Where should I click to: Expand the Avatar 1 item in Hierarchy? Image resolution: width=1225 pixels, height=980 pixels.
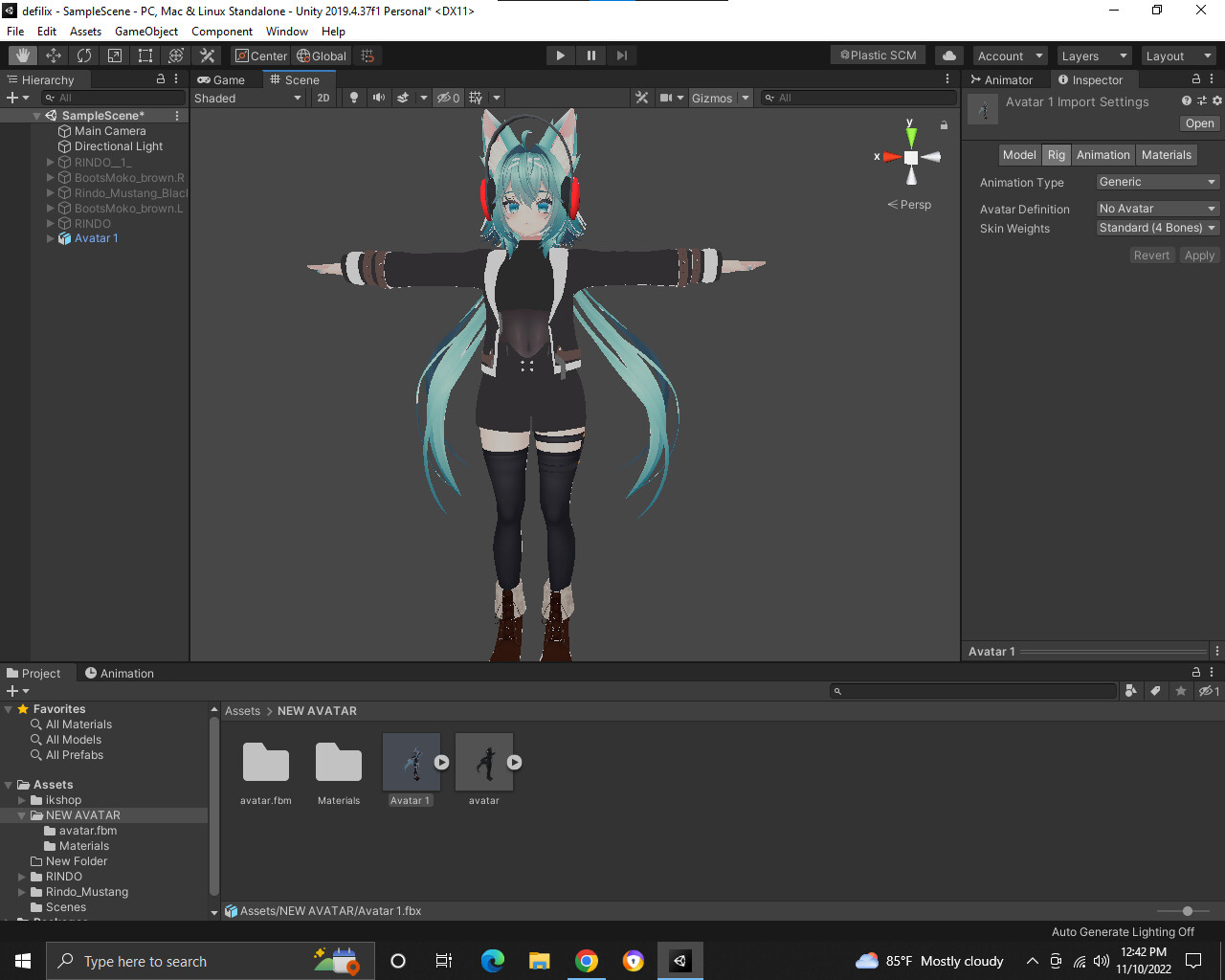tap(49, 238)
